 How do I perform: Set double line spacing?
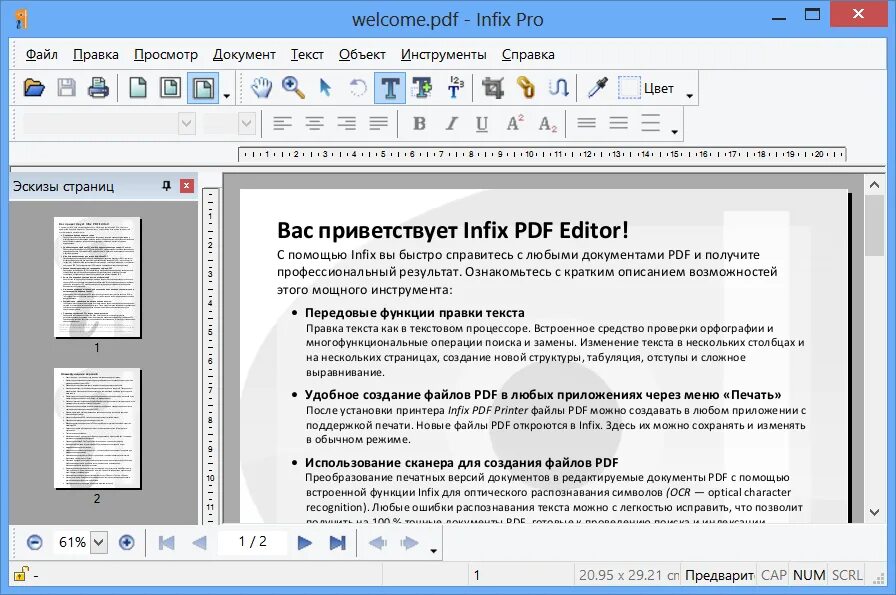[650, 123]
